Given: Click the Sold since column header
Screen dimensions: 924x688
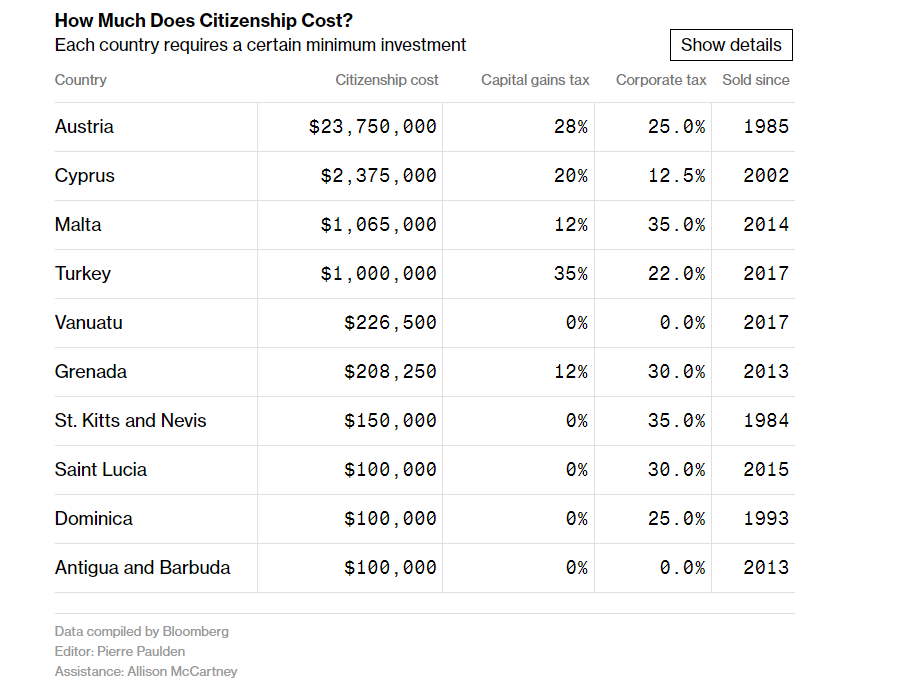Looking at the screenshot, I should [756, 80].
